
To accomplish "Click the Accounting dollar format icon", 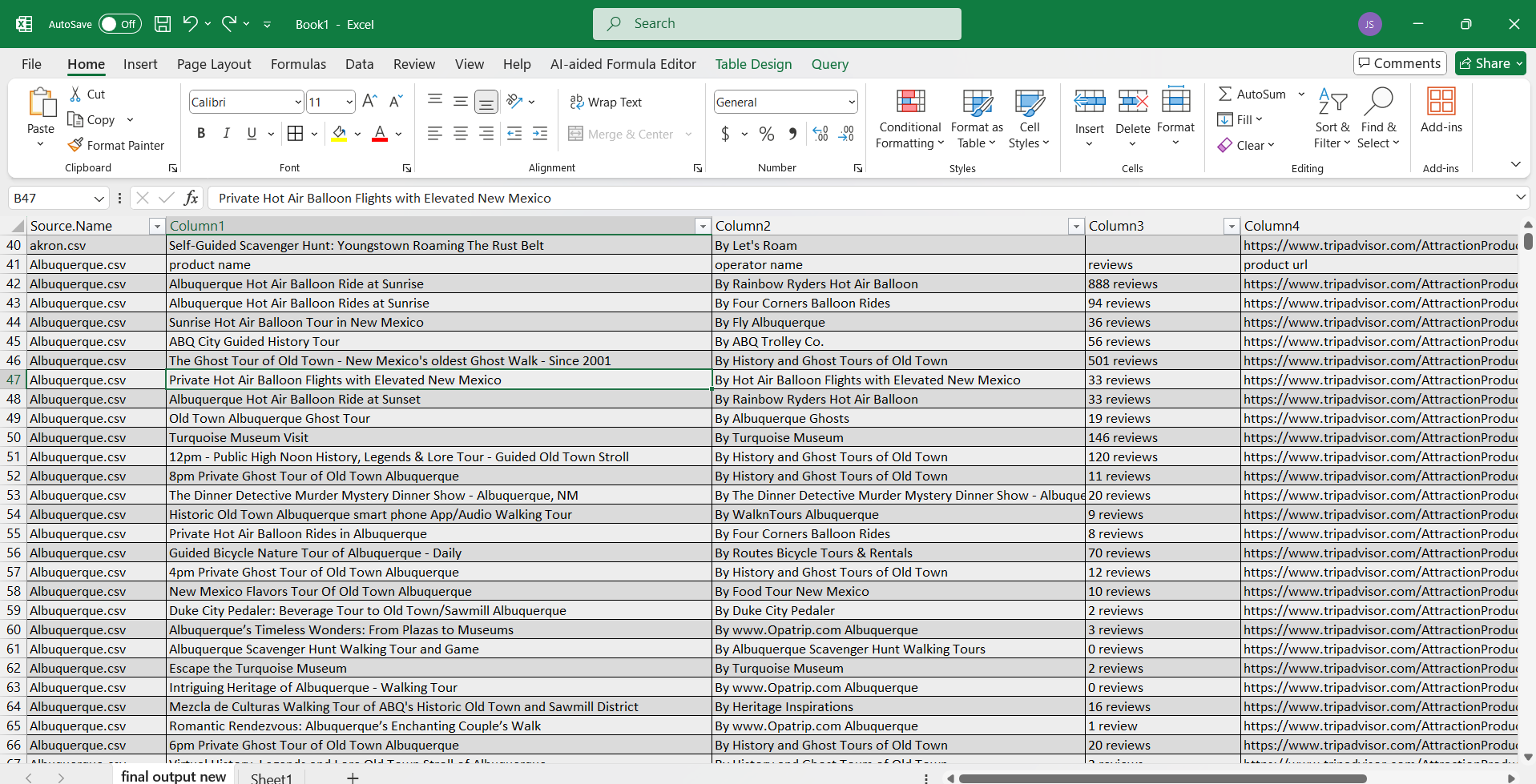I will click(x=725, y=134).
